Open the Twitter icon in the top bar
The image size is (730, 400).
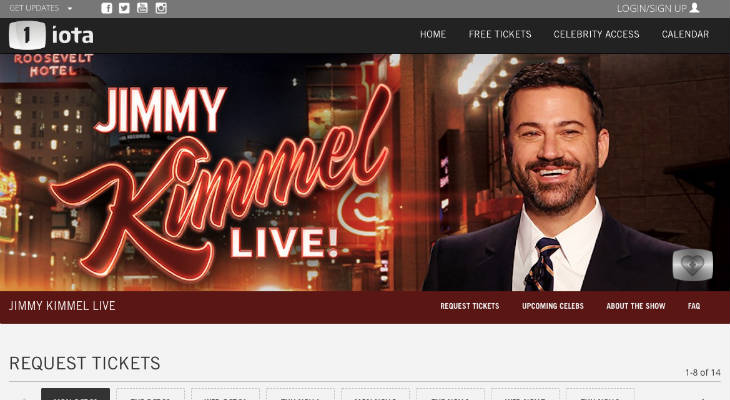coord(124,8)
